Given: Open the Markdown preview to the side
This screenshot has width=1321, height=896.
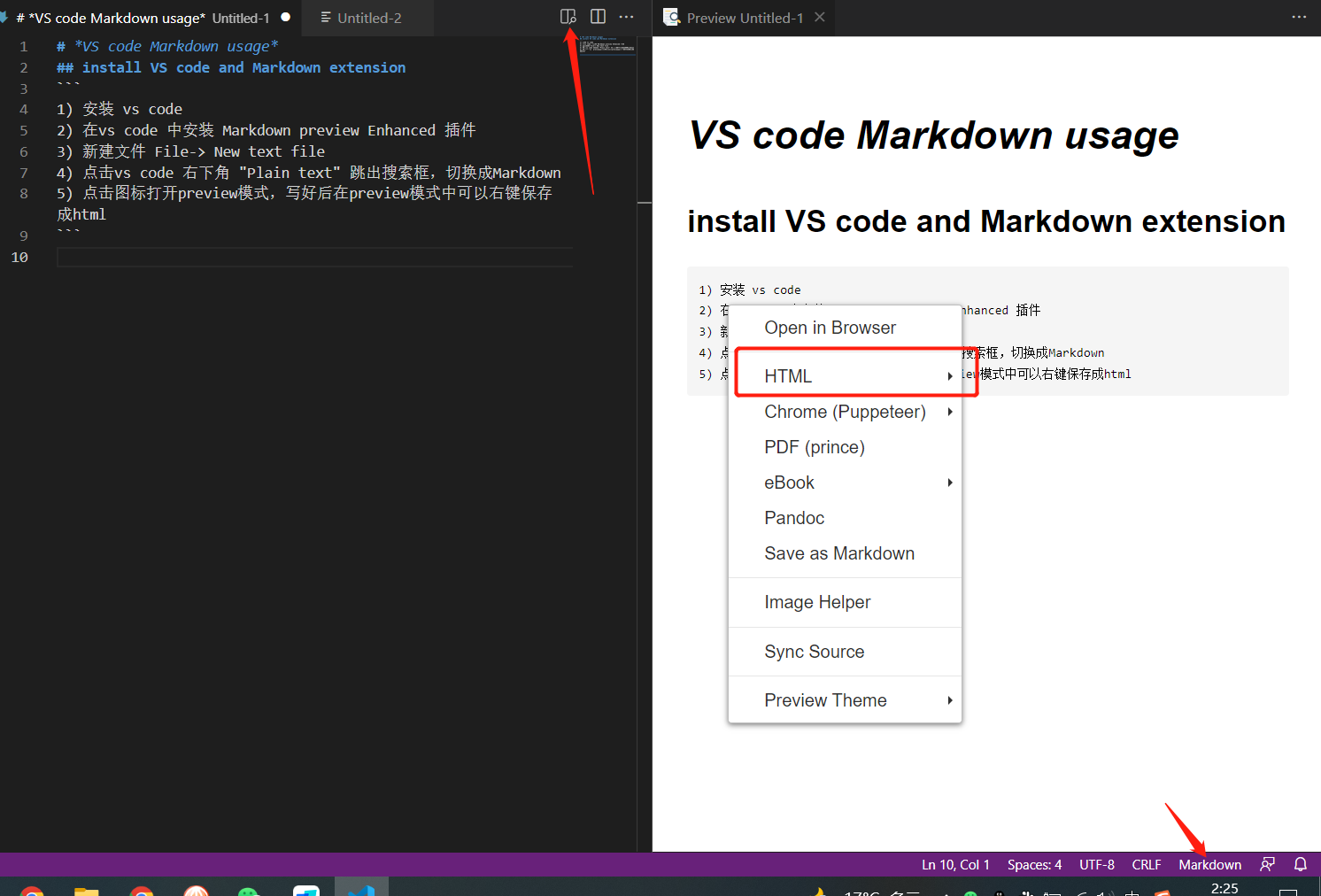Looking at the screenshot, I should (x=568, y=17).
